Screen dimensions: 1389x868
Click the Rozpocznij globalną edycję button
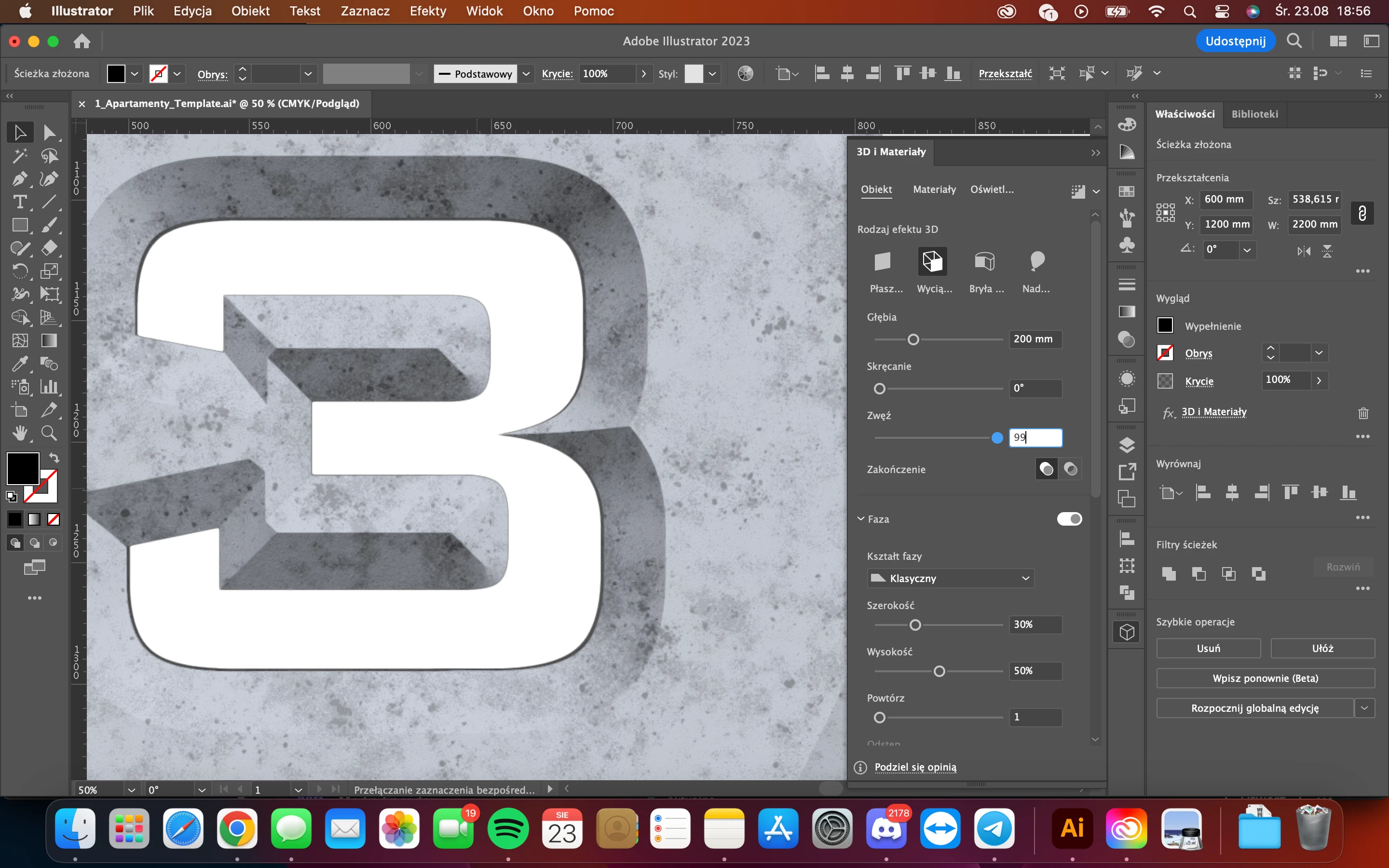pos(1255,708)
